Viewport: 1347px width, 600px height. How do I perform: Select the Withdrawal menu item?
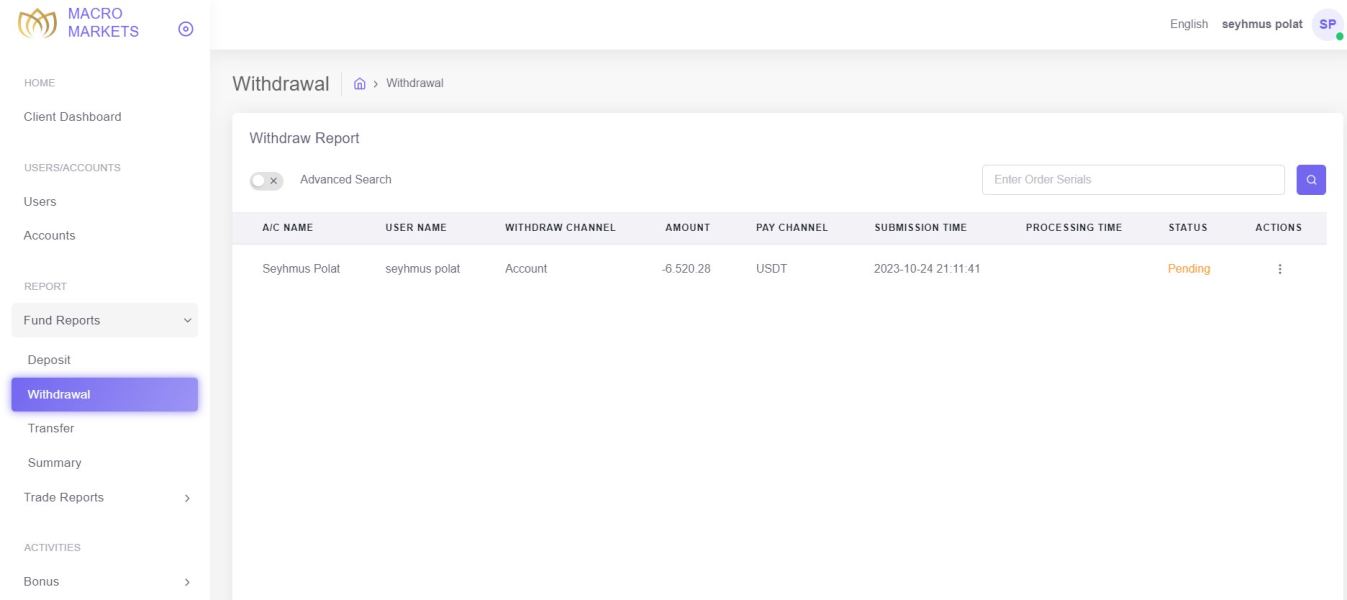click(104, 394)
